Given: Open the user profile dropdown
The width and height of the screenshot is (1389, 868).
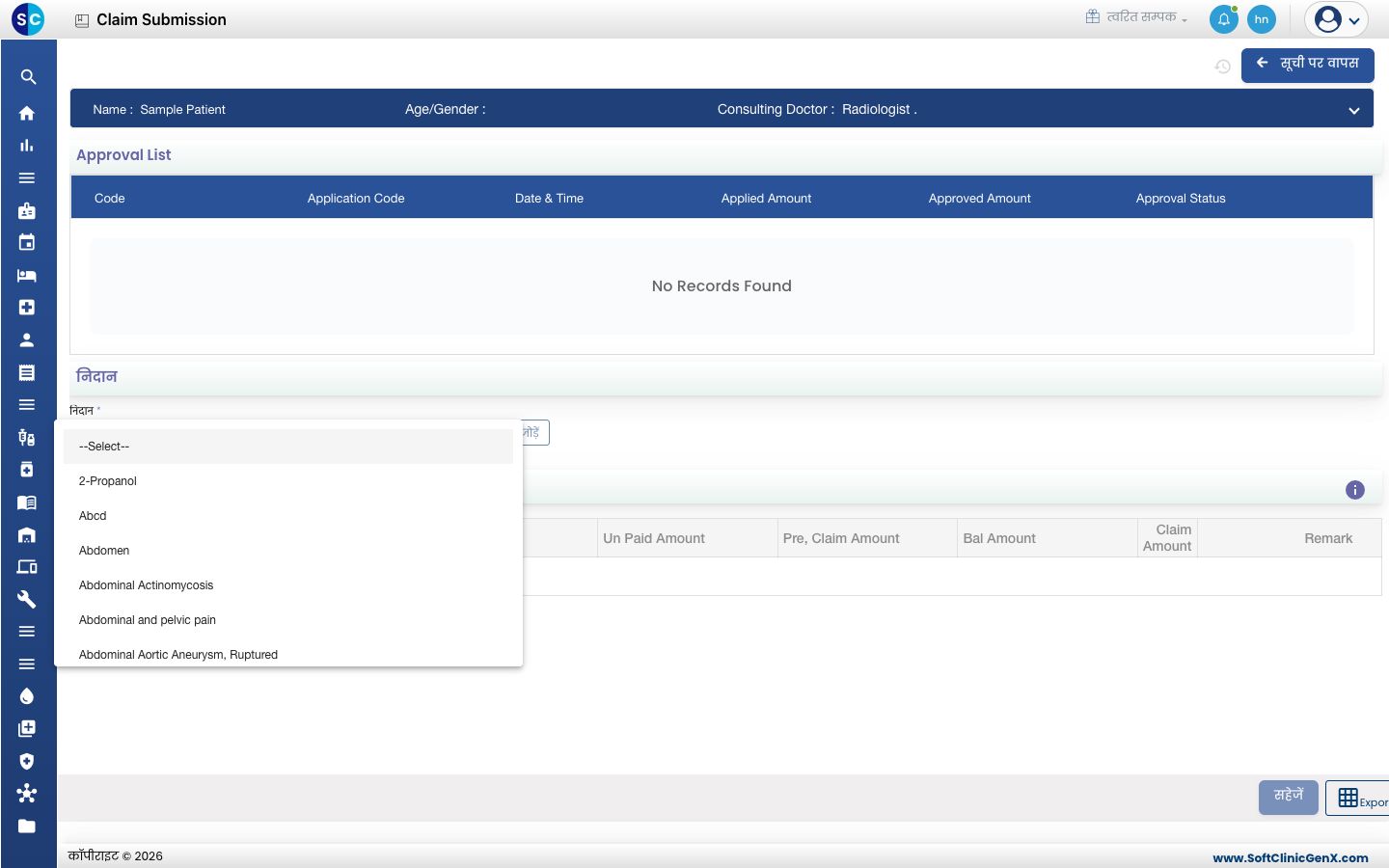Looking at the screenshot, I should tap(1337, 19).
